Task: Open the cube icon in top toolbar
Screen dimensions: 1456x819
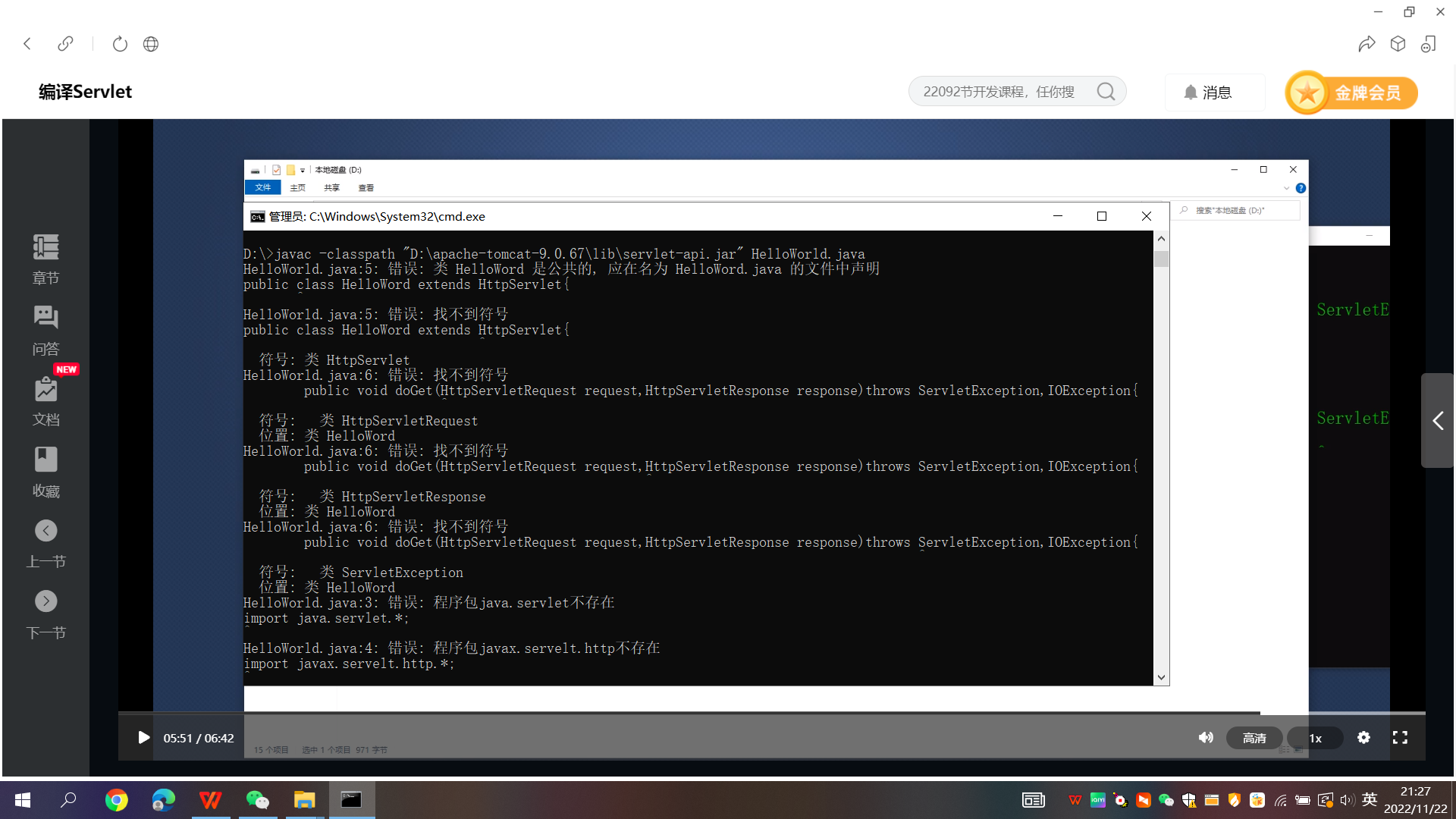Action: [1398, 44]
